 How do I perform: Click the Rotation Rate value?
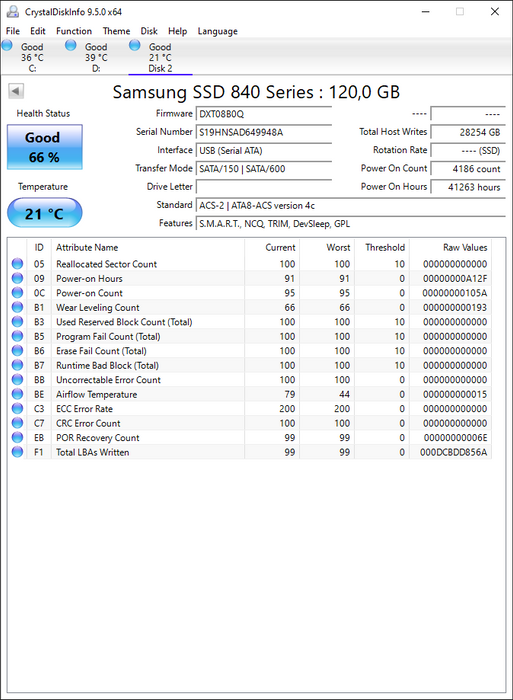(468, 151)
